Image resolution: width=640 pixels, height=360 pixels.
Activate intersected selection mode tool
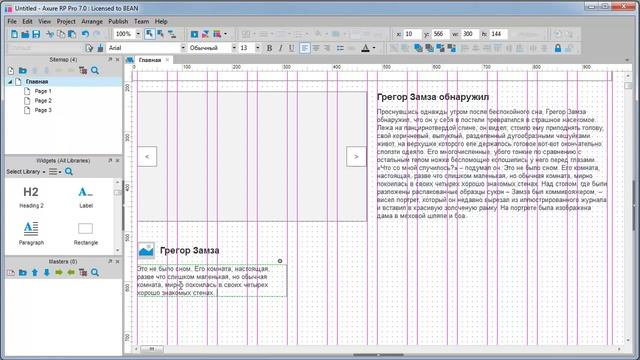pyautogui.click(x=149, y=34)
